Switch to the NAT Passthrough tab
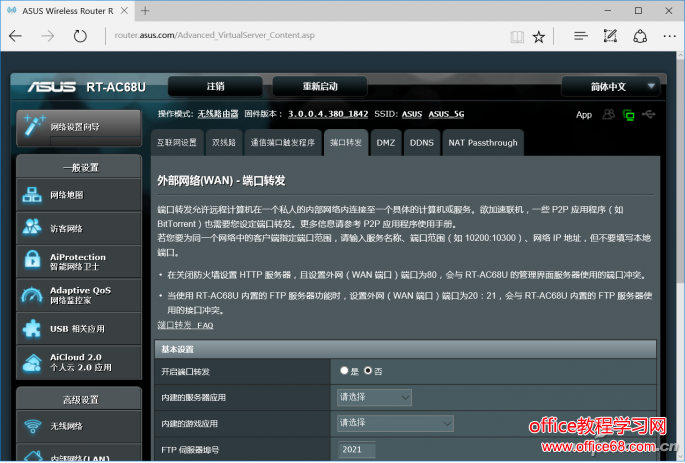Screen dimensions: 685x463 (x=483, y=142)
